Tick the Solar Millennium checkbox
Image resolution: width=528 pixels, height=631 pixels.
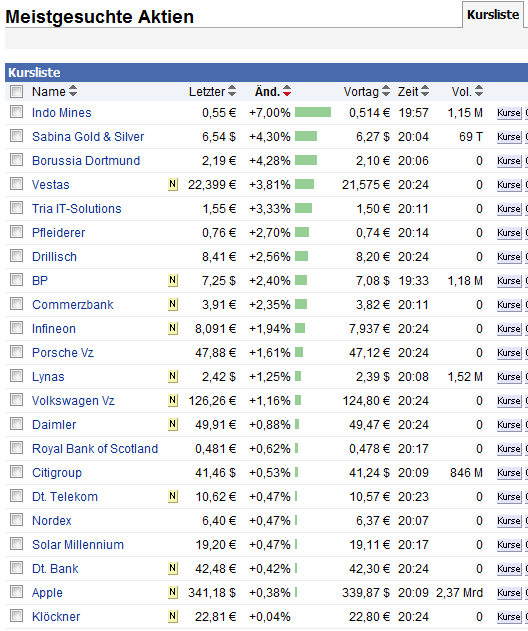tap(16, 544)
